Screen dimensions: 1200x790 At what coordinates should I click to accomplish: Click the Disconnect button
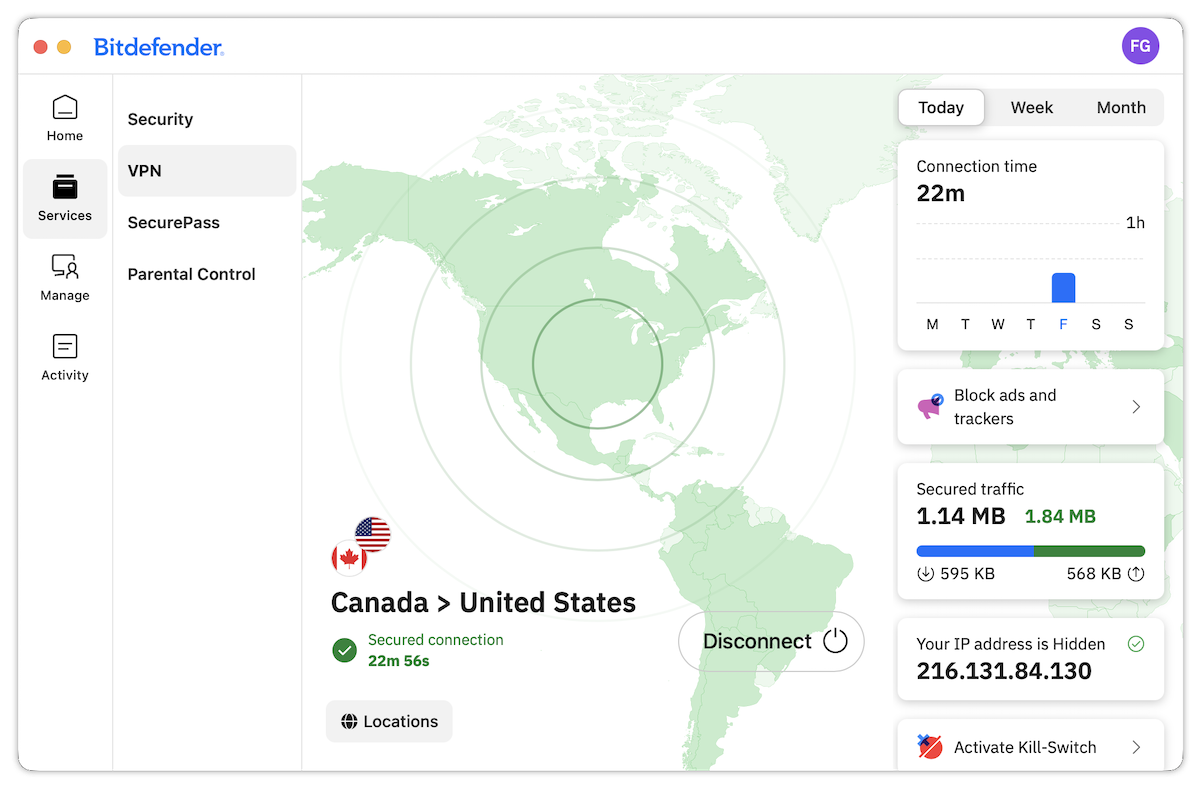(771, 641)
